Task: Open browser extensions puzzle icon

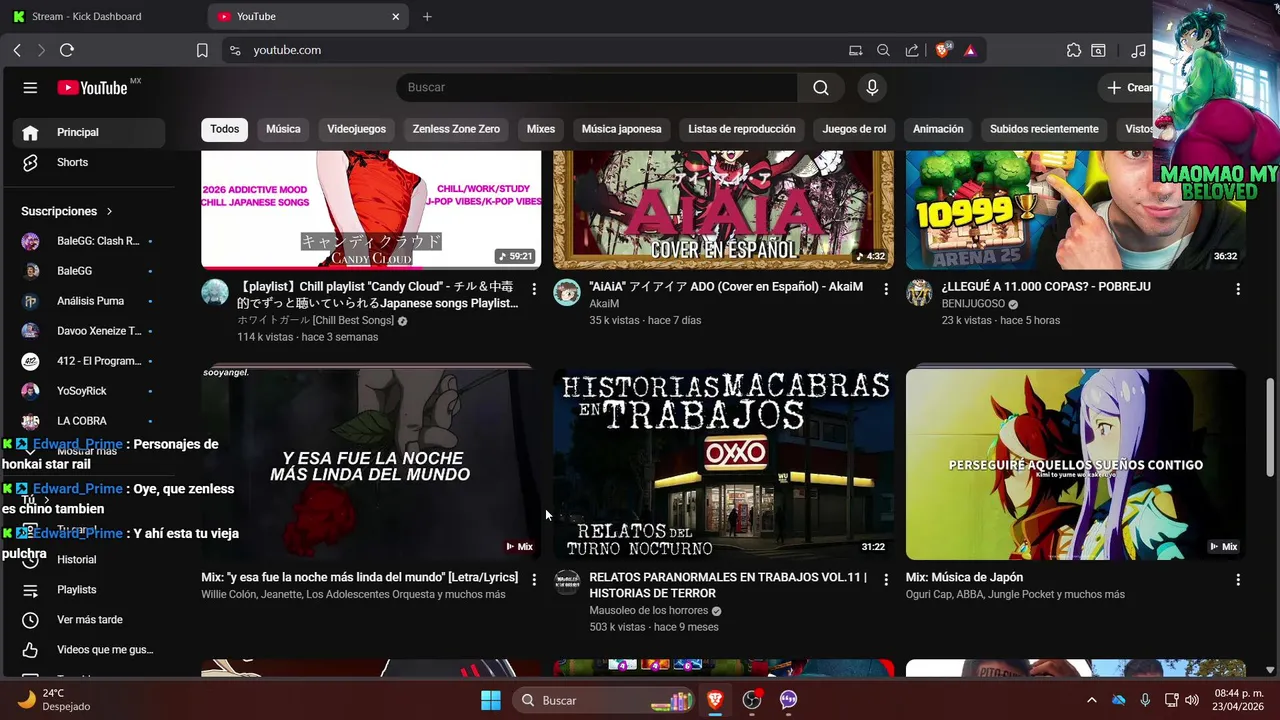Action: pos(1074,50)
